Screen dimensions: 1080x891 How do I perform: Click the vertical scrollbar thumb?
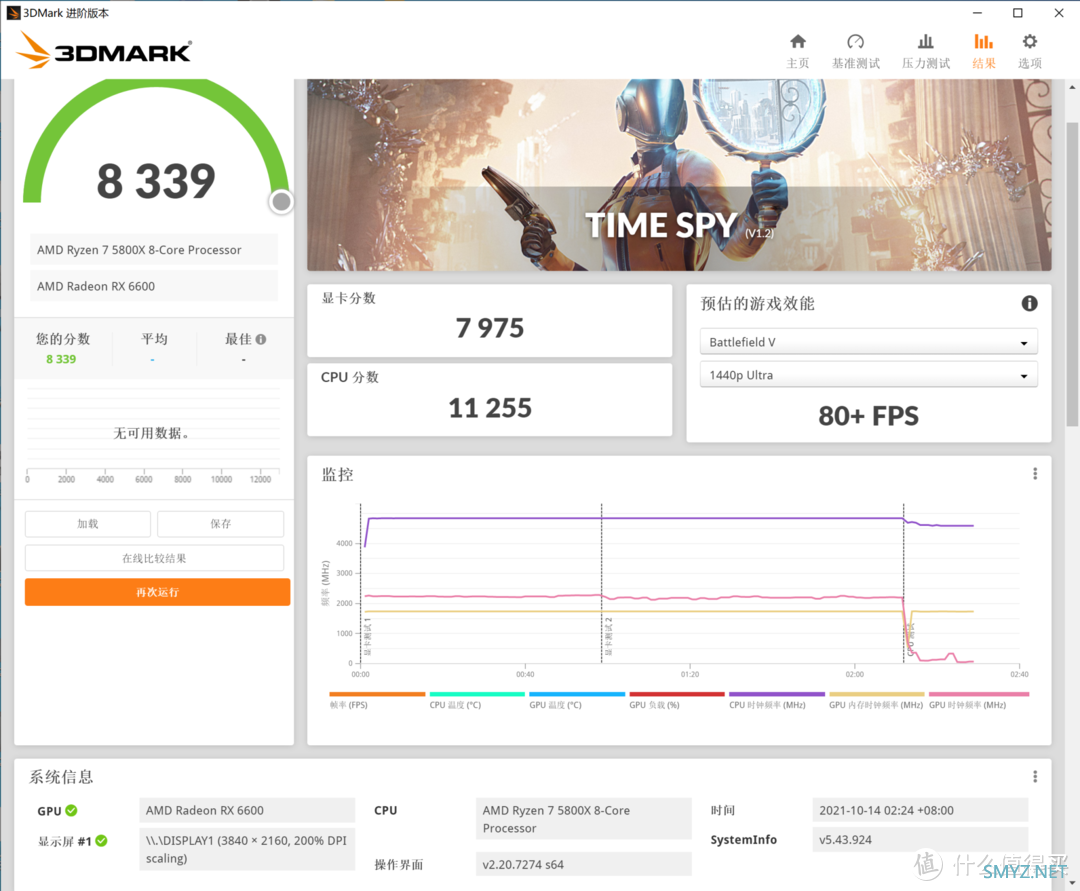(1072, 274)
